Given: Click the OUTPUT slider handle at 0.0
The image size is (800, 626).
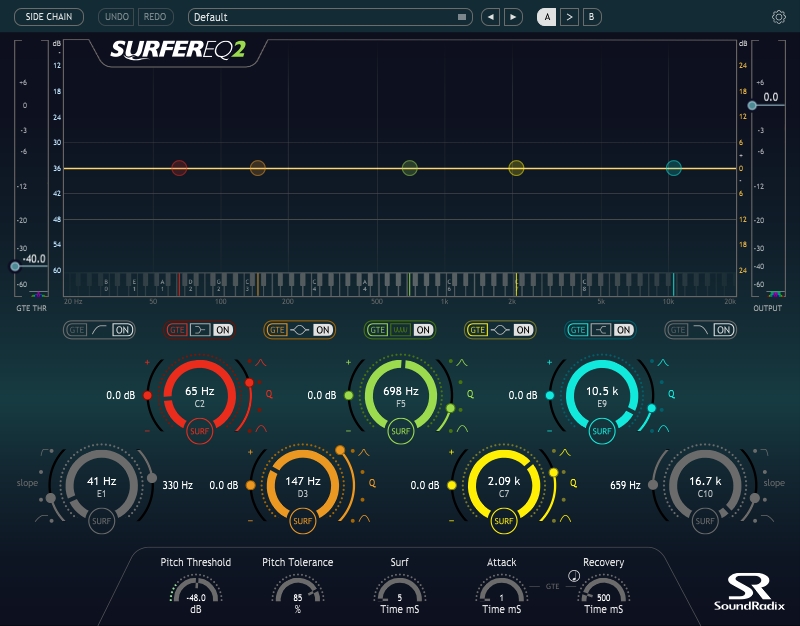Looking at the screenshot, I should [x=752, y=106].
